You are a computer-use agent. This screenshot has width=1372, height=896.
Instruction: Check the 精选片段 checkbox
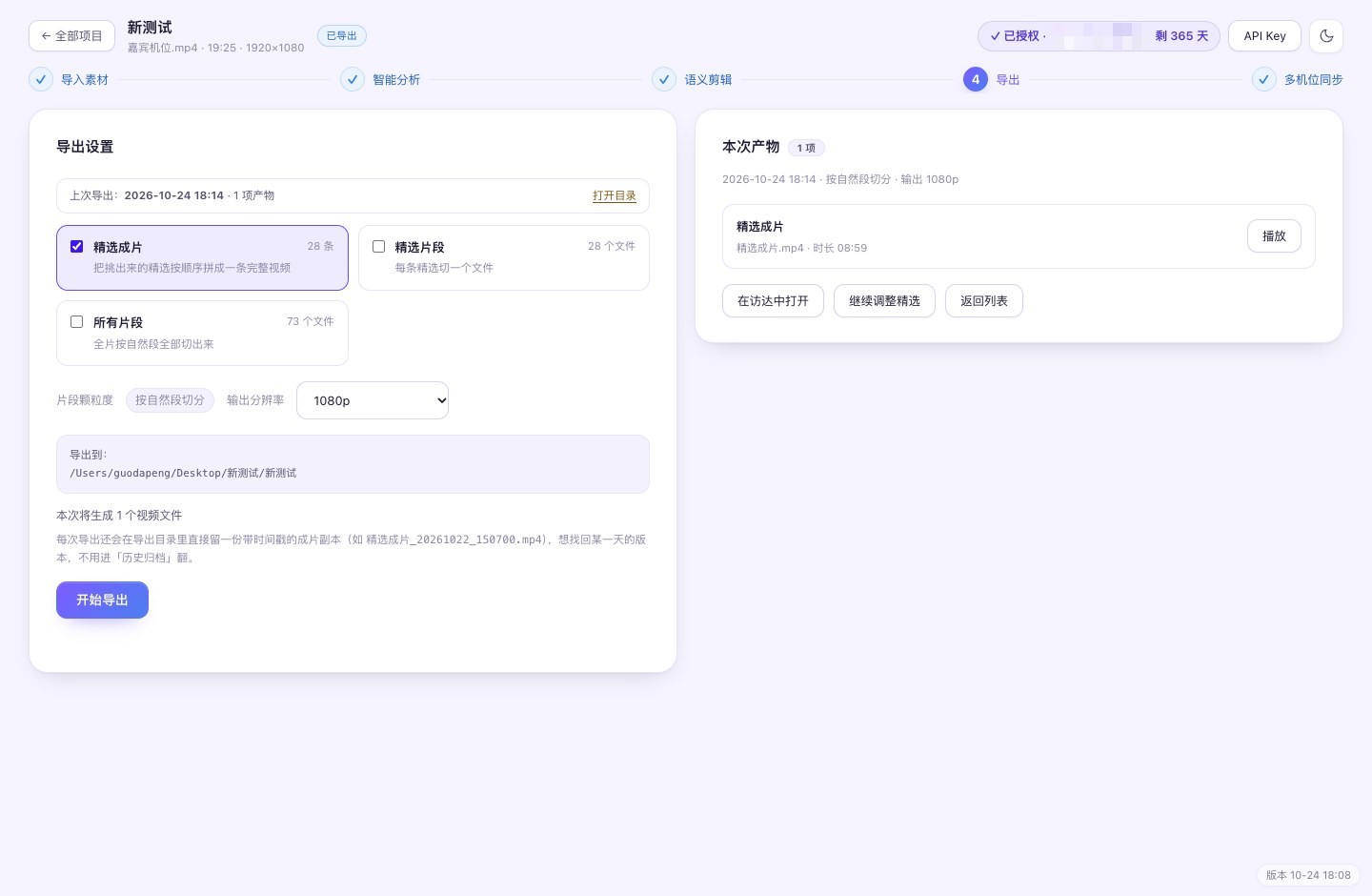click(378, 246)
